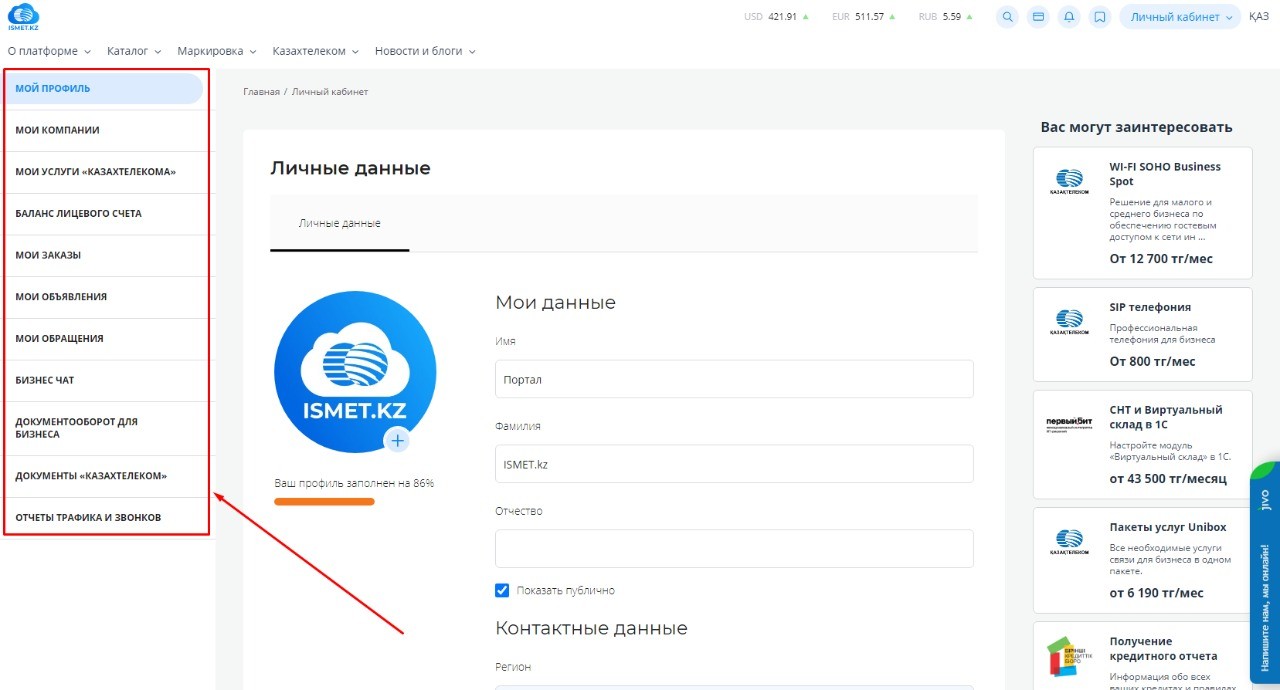This screenshot has width=1280, height=690.
Task: Open the Jivo online chat widget
Action: 1265,570
